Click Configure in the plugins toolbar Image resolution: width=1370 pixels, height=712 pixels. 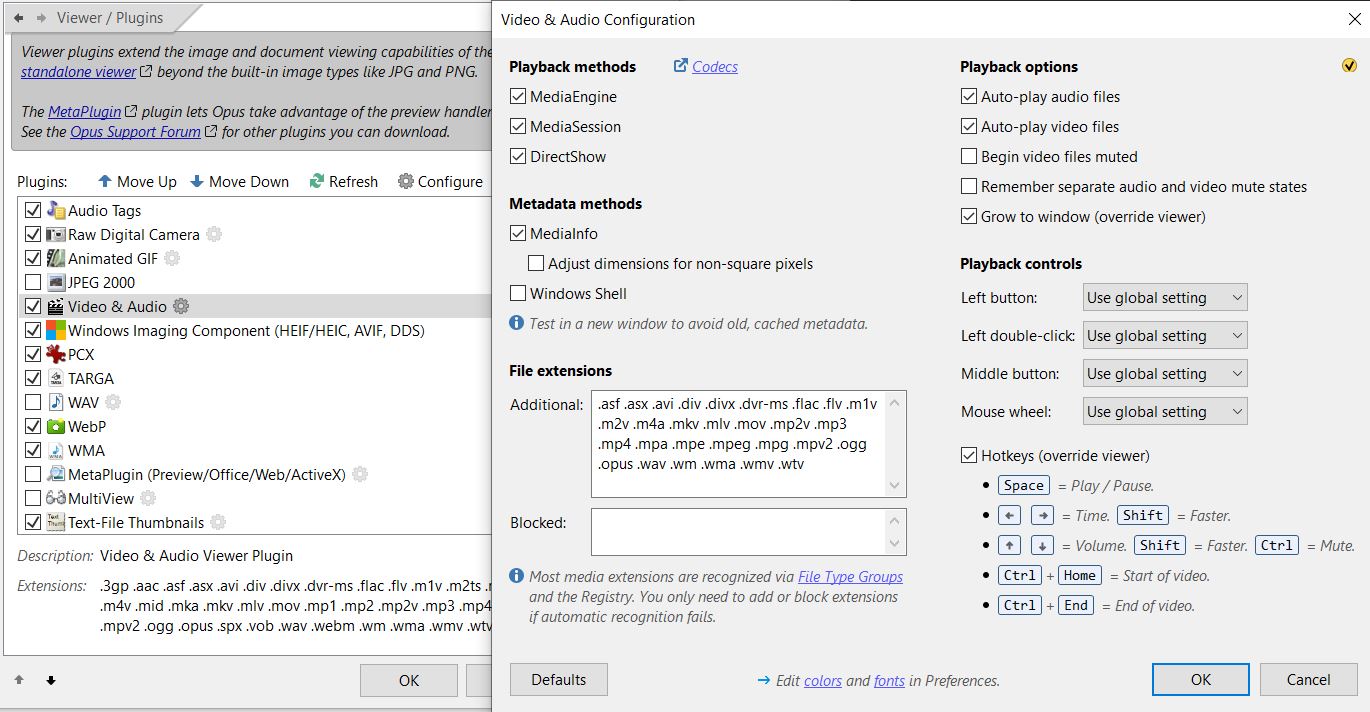click(440, 181)
